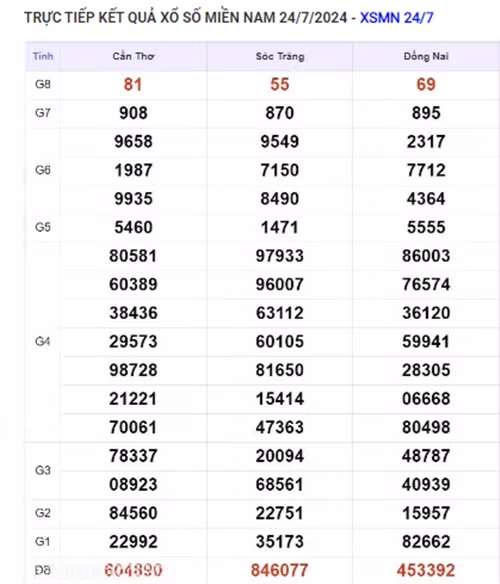Select Đồng Nai special prize 453392
The image size is (500, 584).
pyautogui.click(x=426, y=570)
